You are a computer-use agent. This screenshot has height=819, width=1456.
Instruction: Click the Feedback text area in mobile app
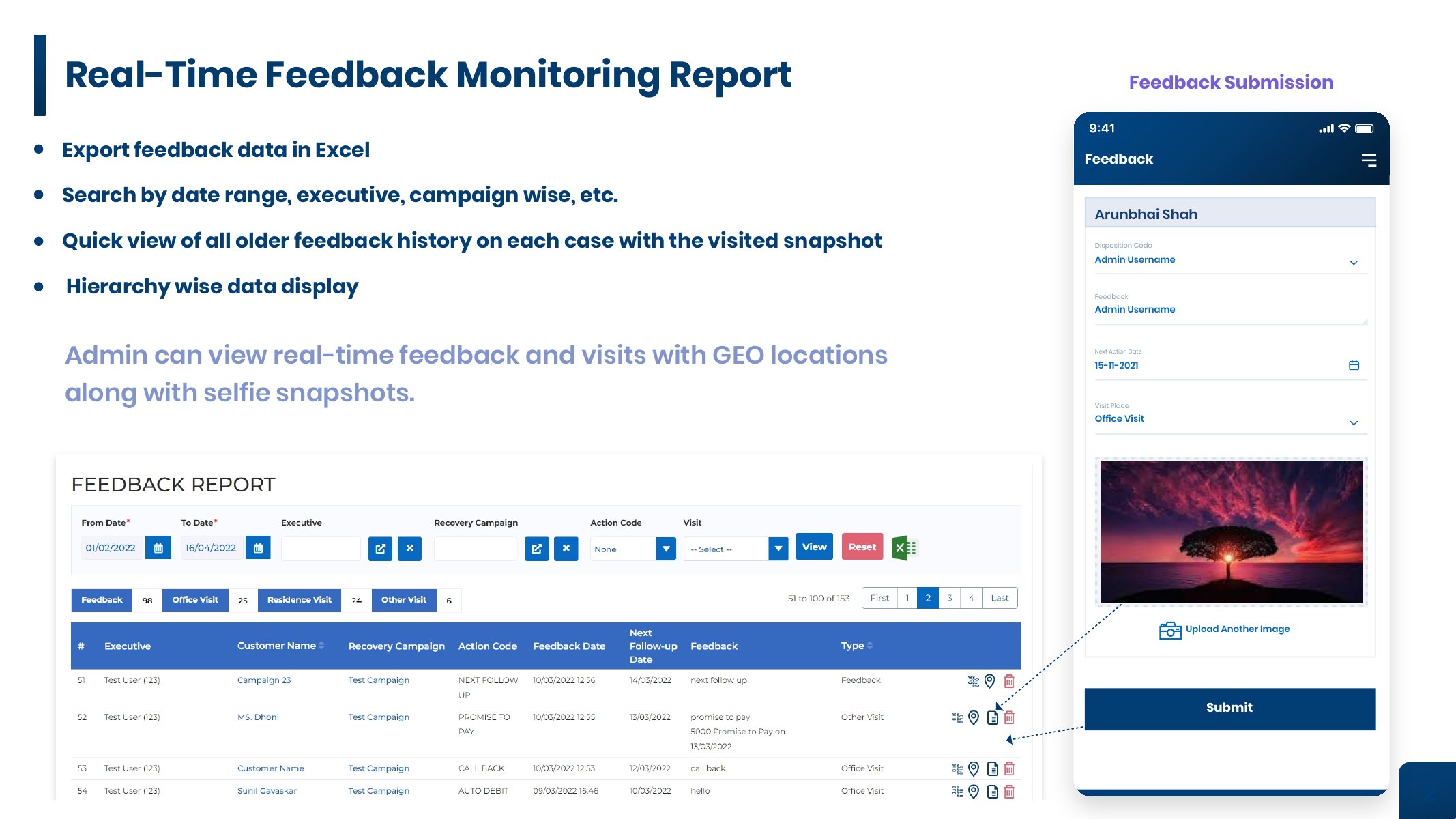point(1230,309)
